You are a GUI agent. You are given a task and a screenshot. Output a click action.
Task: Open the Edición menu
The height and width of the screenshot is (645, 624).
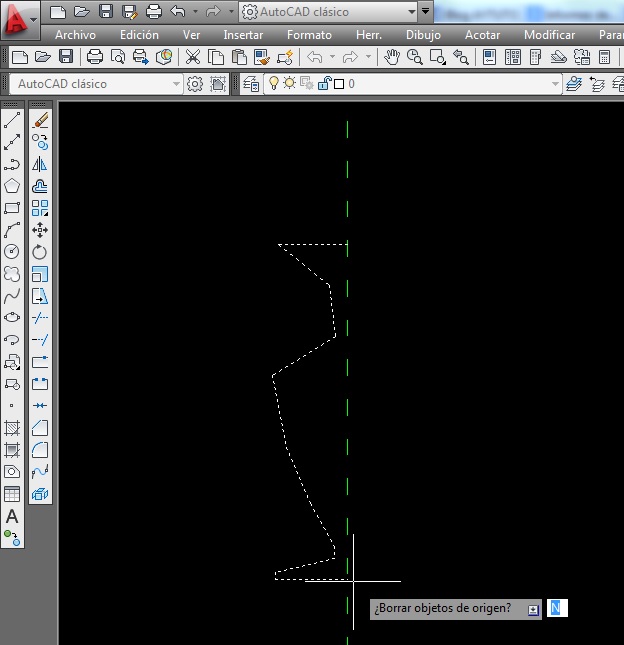click(139, 35)
